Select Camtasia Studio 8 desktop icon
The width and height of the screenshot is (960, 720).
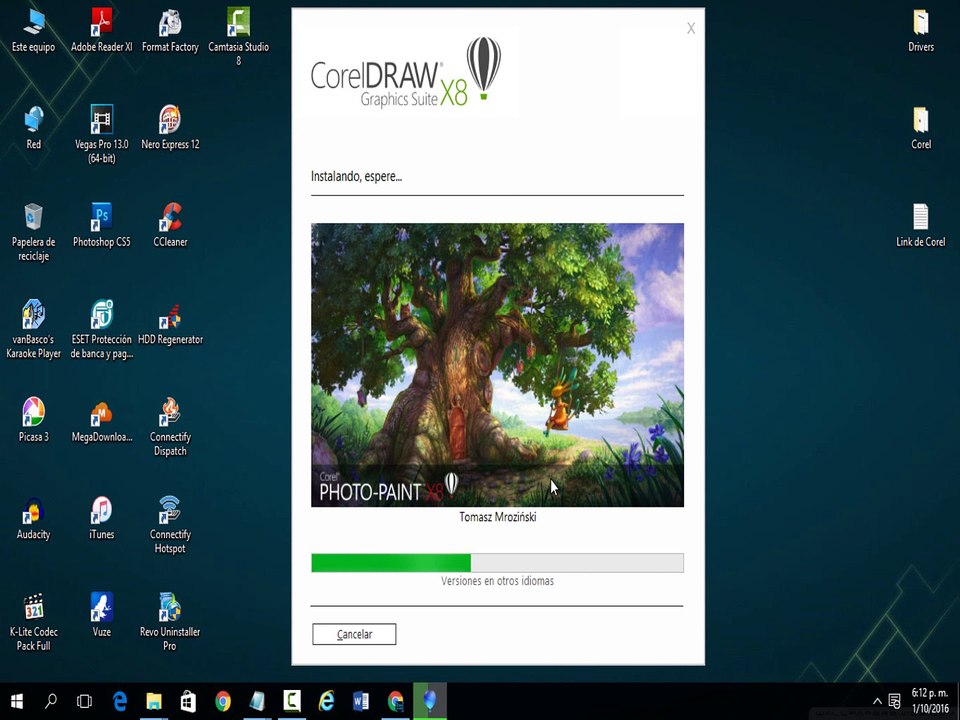click(238, 37)
